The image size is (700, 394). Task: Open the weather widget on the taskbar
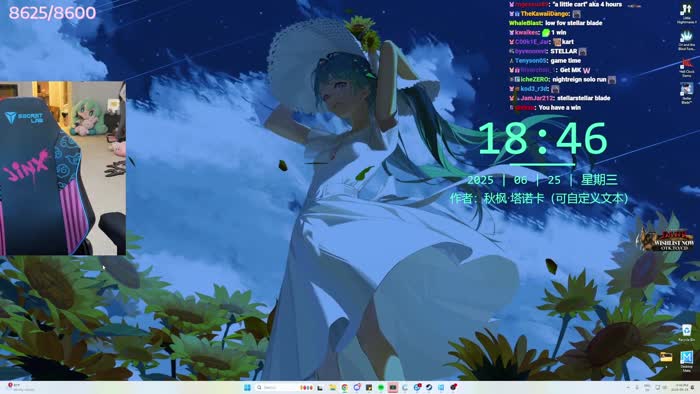(18, 388)
